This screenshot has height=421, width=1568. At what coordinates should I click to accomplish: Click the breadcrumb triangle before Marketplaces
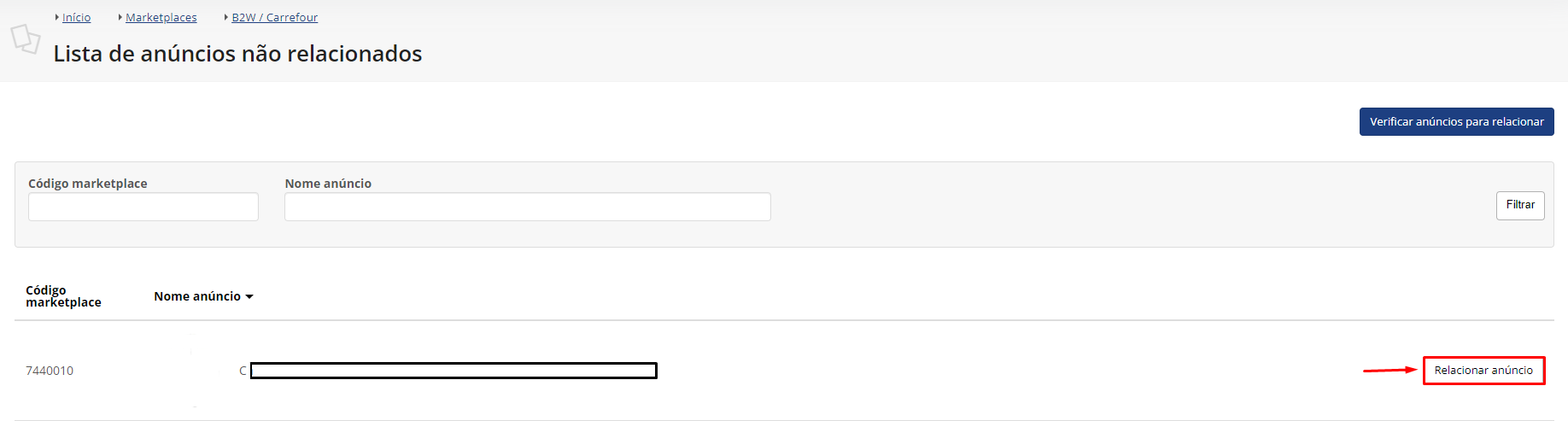click(x=120, y=17)
